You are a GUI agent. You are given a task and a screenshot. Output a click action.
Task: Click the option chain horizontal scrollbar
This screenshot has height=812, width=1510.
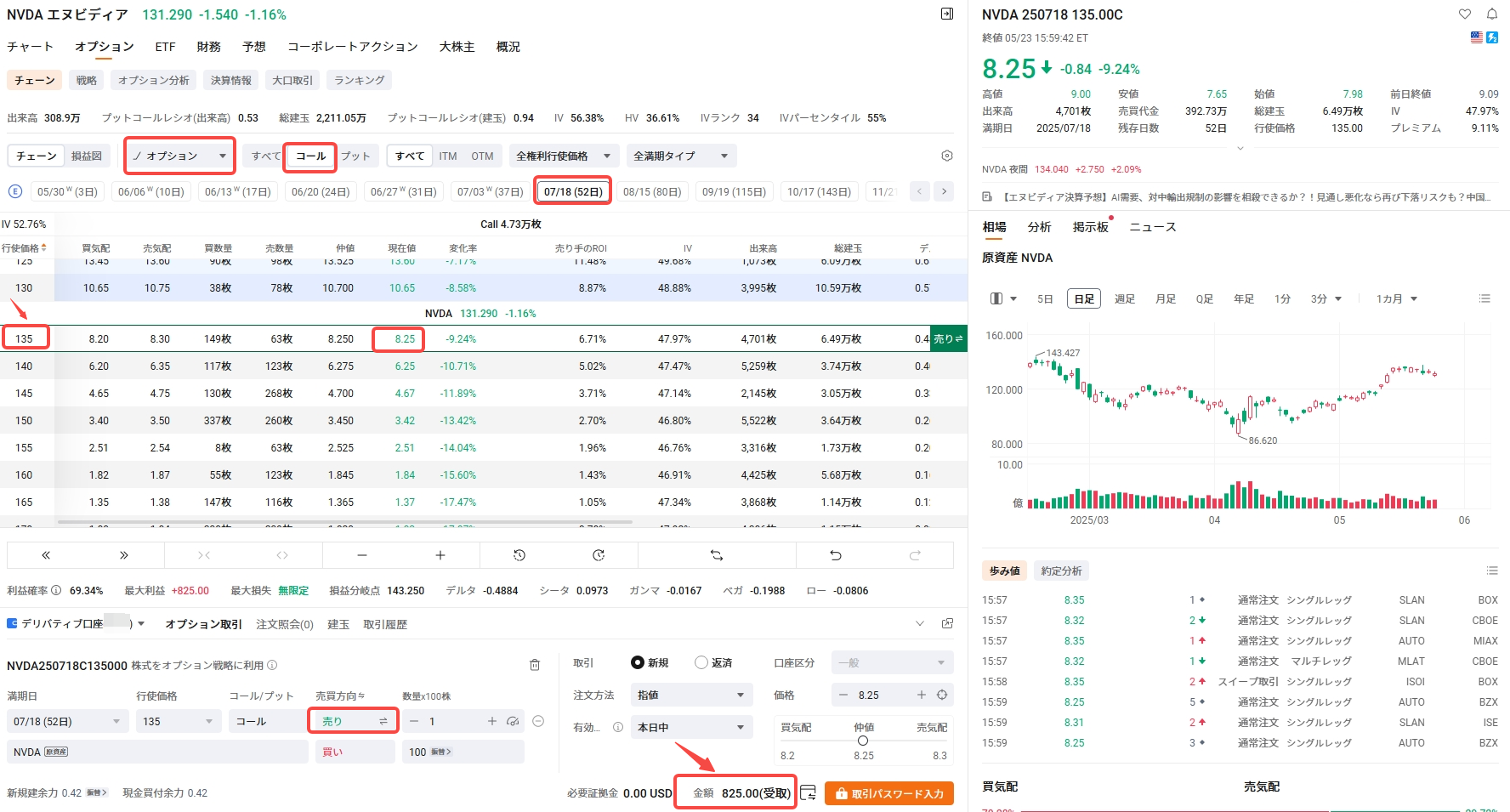tap(344, 521)
